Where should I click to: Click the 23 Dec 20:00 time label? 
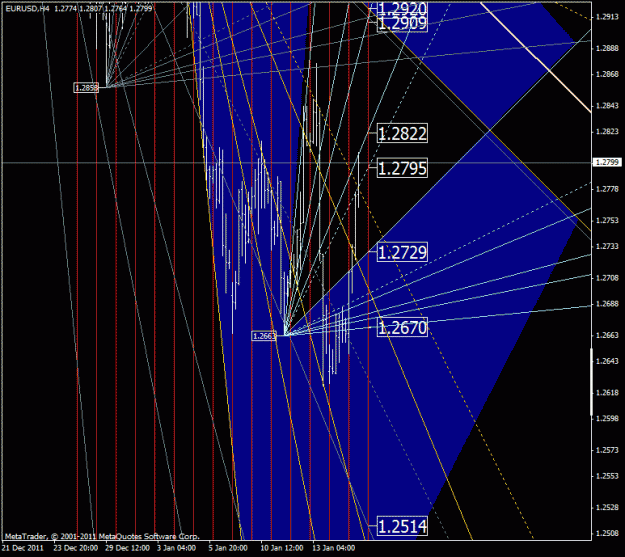click(x=75, y=548)
